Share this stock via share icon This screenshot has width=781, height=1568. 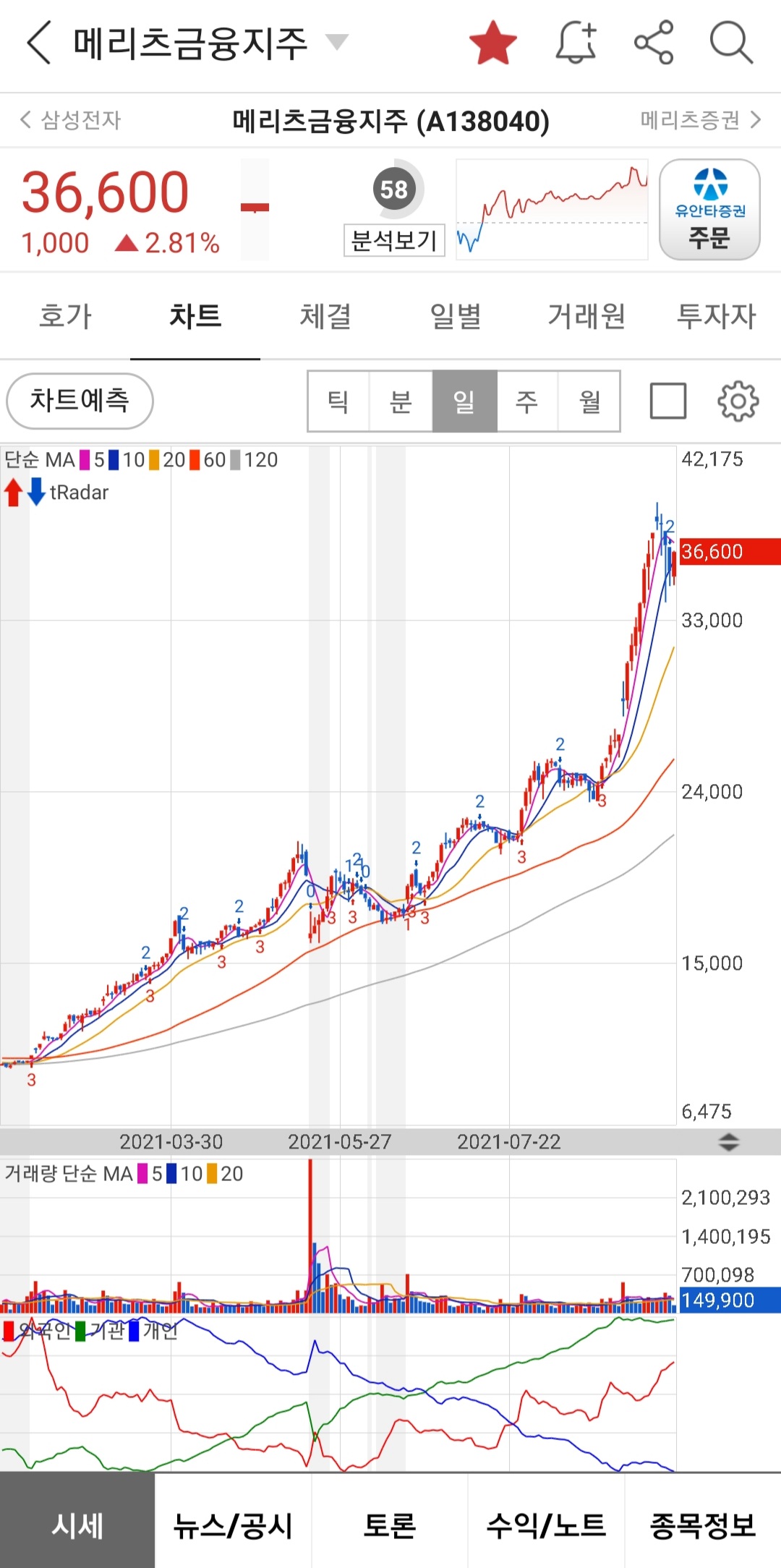click(x=654, y=43)
